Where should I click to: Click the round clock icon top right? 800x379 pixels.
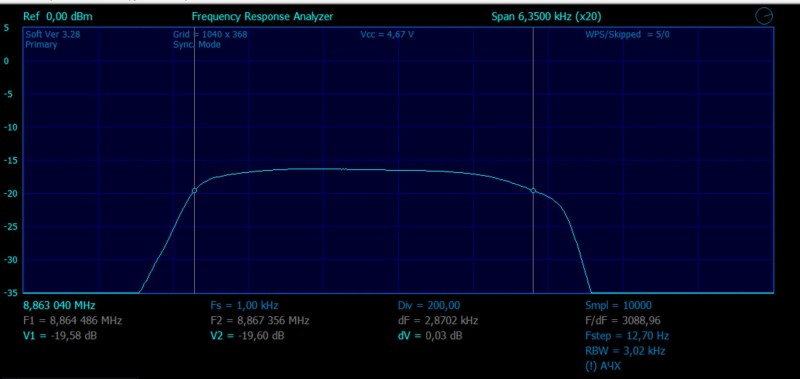coord(764,17)
